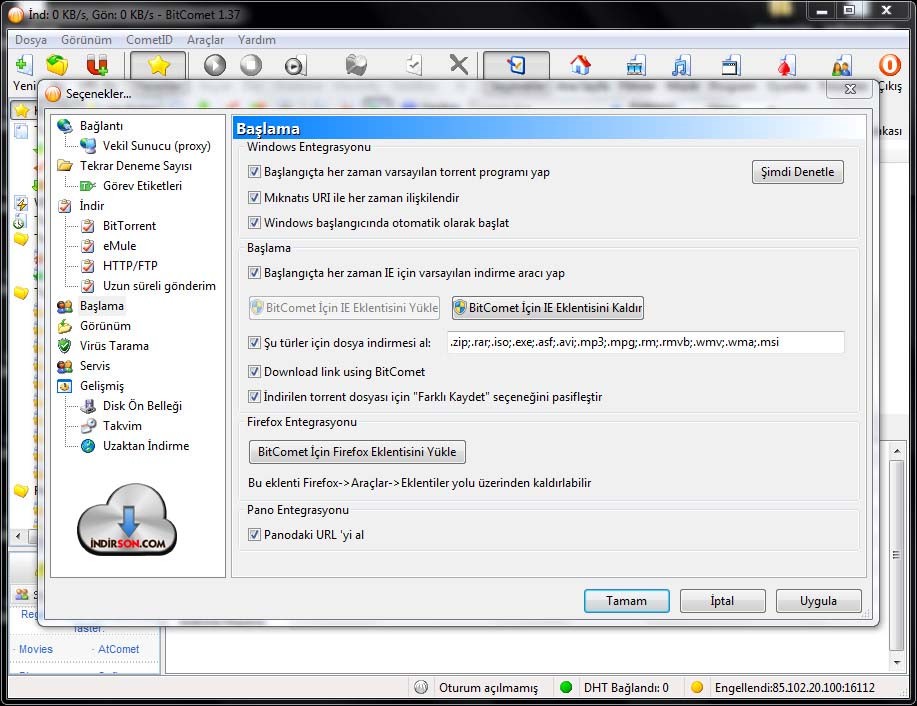Open the Yardım menu
The height and width of the screenshot is (706, 917).
click(x=256, y=40)
